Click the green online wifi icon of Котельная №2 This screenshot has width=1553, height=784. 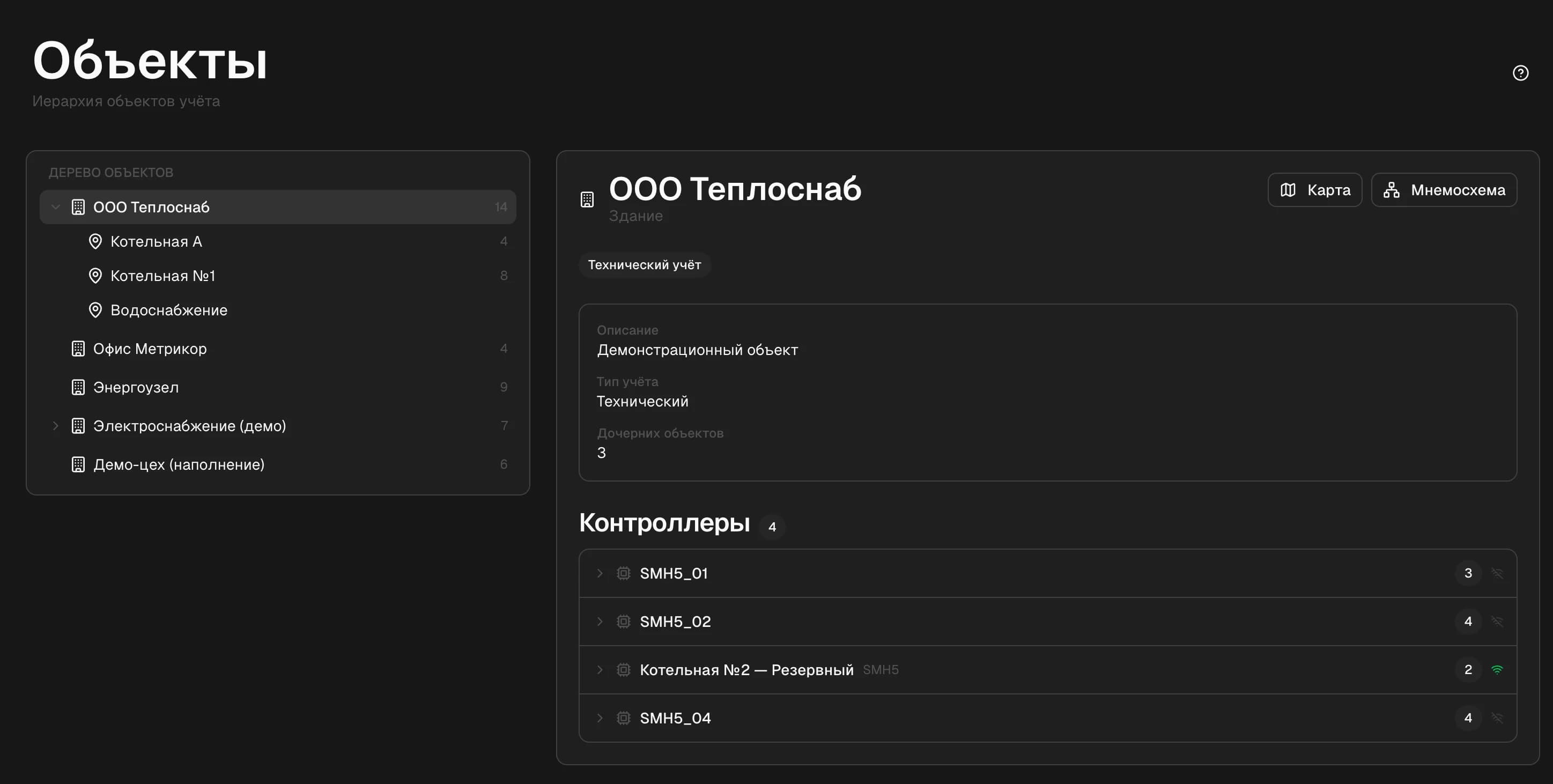[x=1497, y=669]
